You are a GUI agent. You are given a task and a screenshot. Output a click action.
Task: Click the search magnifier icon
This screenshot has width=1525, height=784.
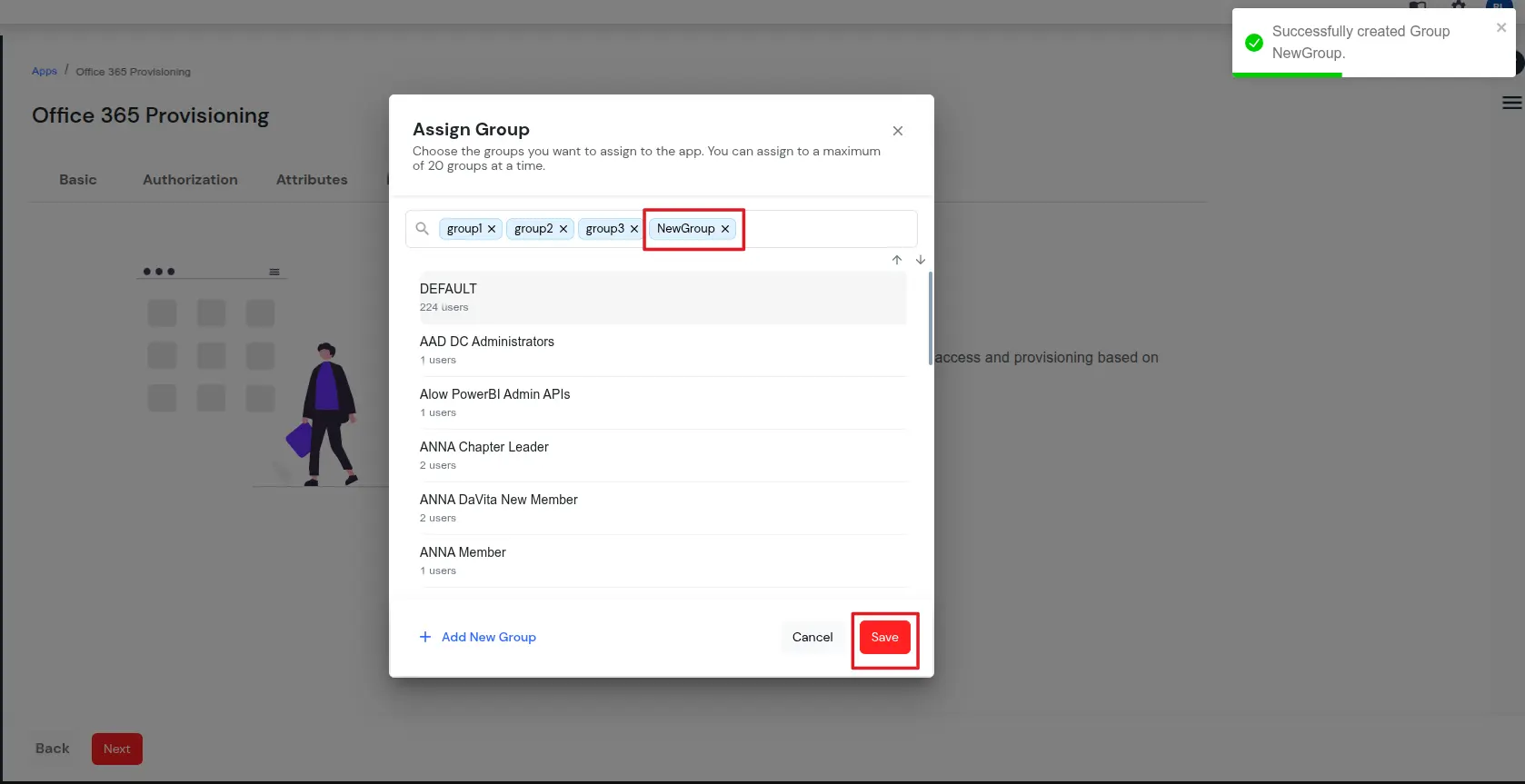tap(423, 229)
